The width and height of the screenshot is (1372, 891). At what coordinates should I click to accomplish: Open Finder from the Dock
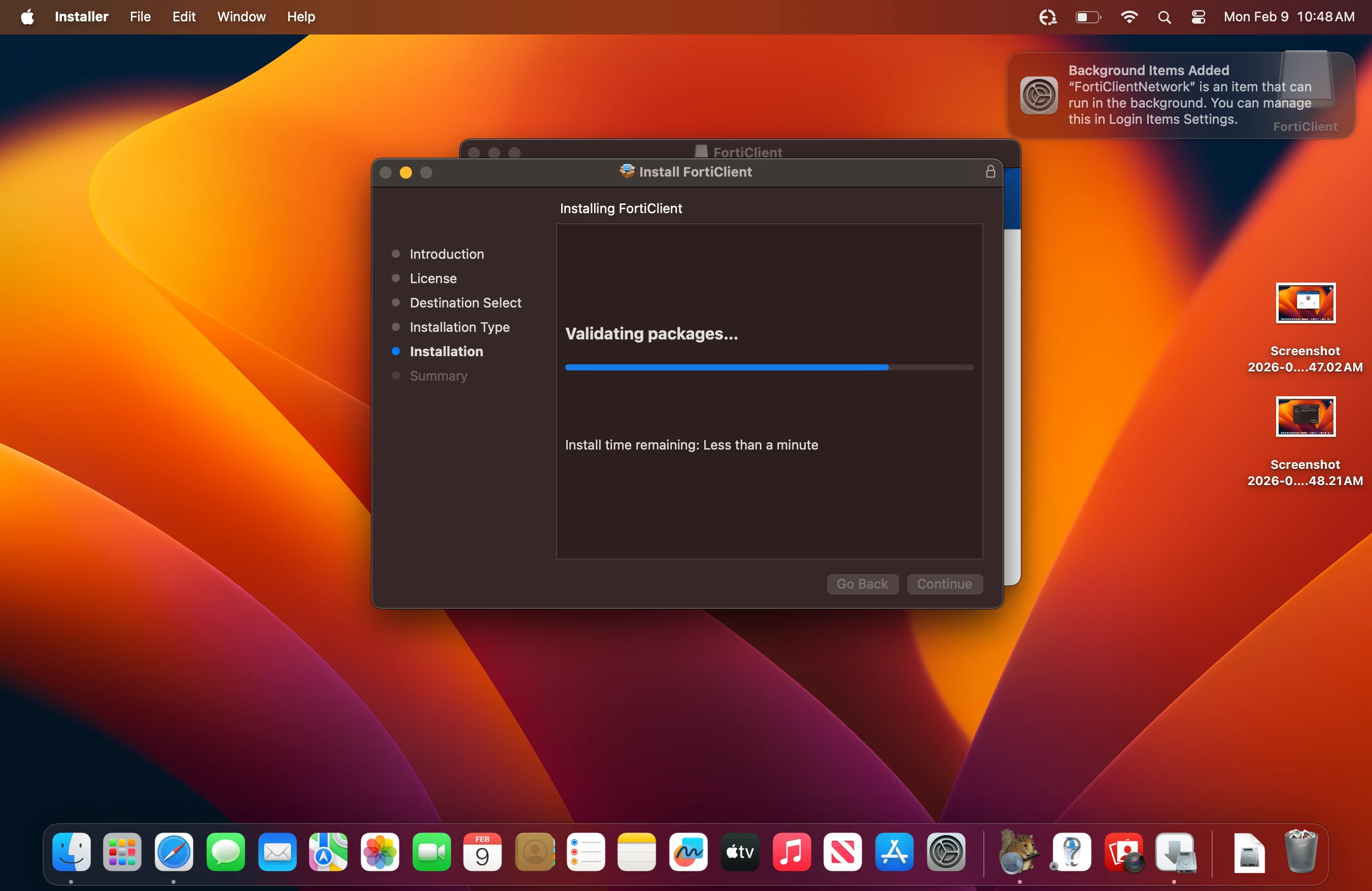pos(72,852)
